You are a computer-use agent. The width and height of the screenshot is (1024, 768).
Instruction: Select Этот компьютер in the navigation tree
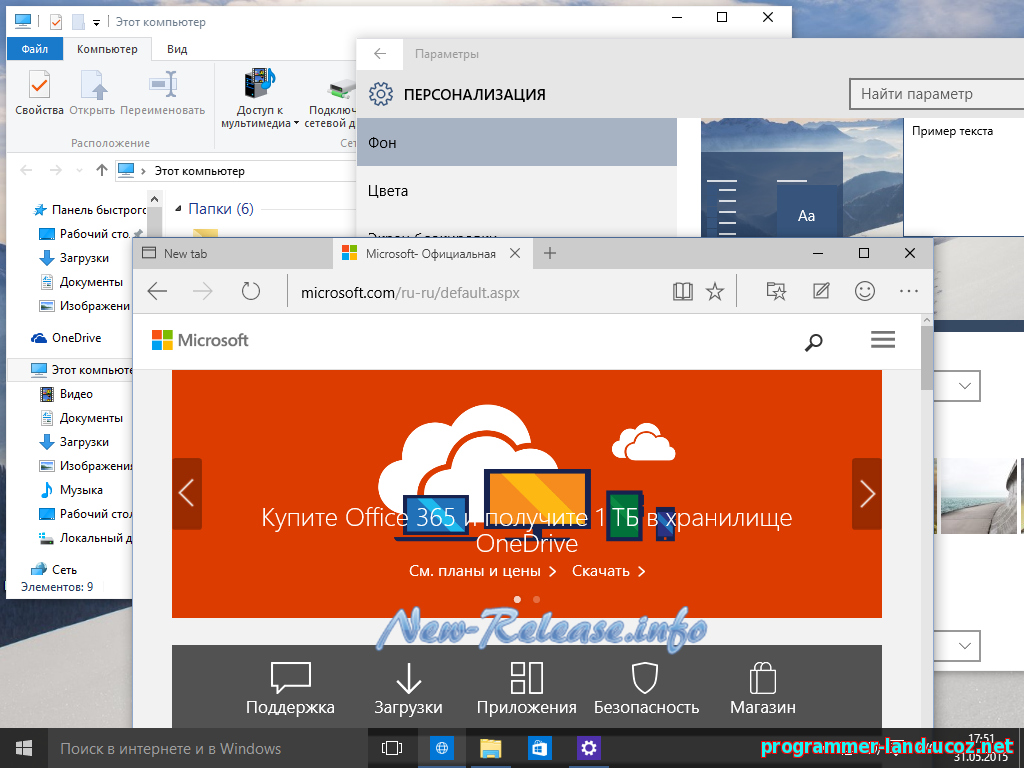coord(82,370)
